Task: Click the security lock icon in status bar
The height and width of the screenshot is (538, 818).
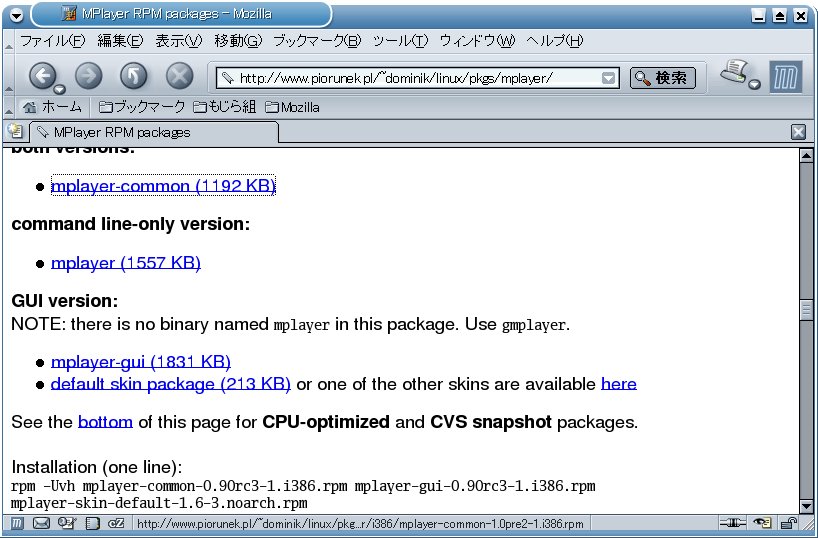Action: tap(789, 522)
